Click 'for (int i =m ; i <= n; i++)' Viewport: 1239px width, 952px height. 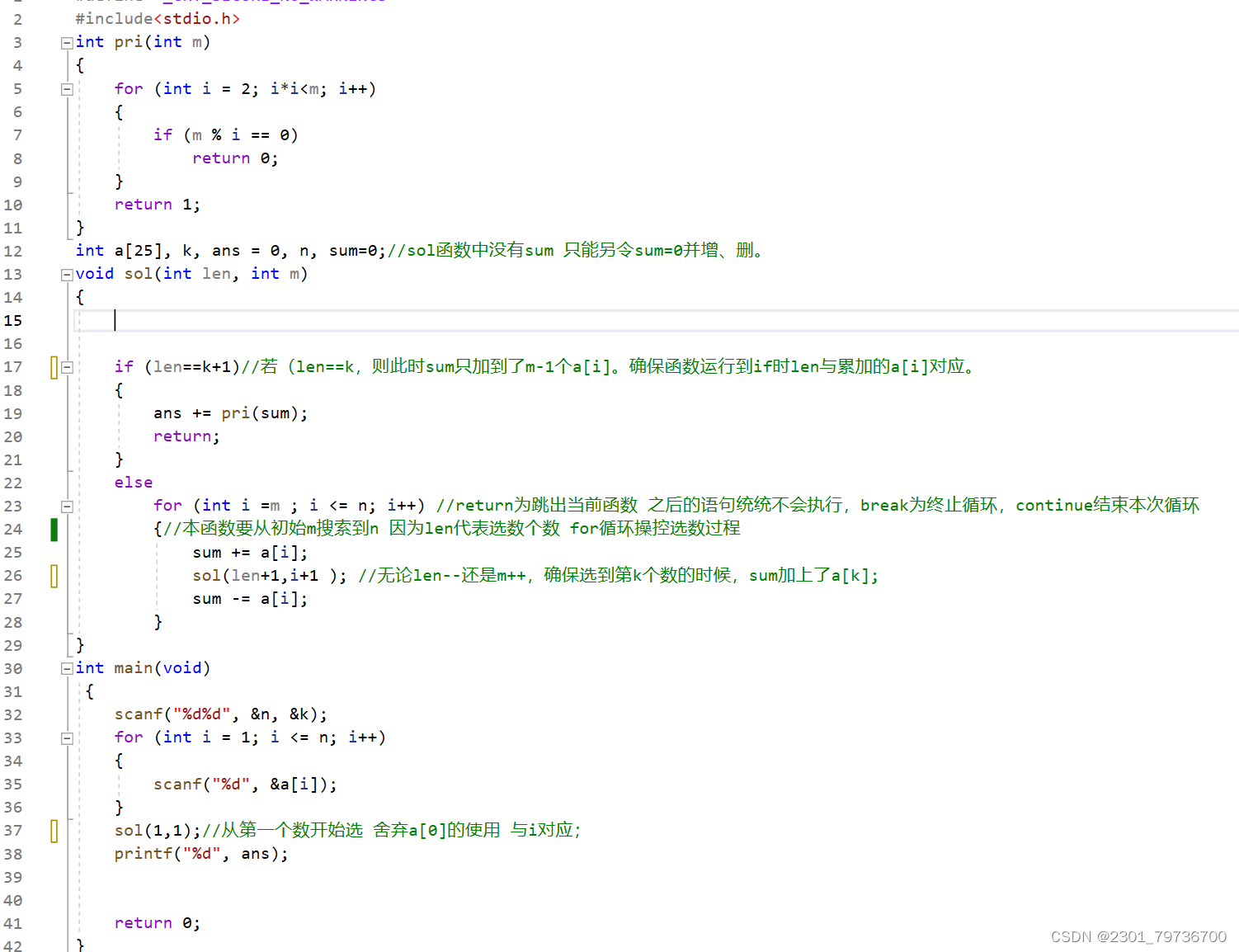pyautogui.click(x=289, y=506)
